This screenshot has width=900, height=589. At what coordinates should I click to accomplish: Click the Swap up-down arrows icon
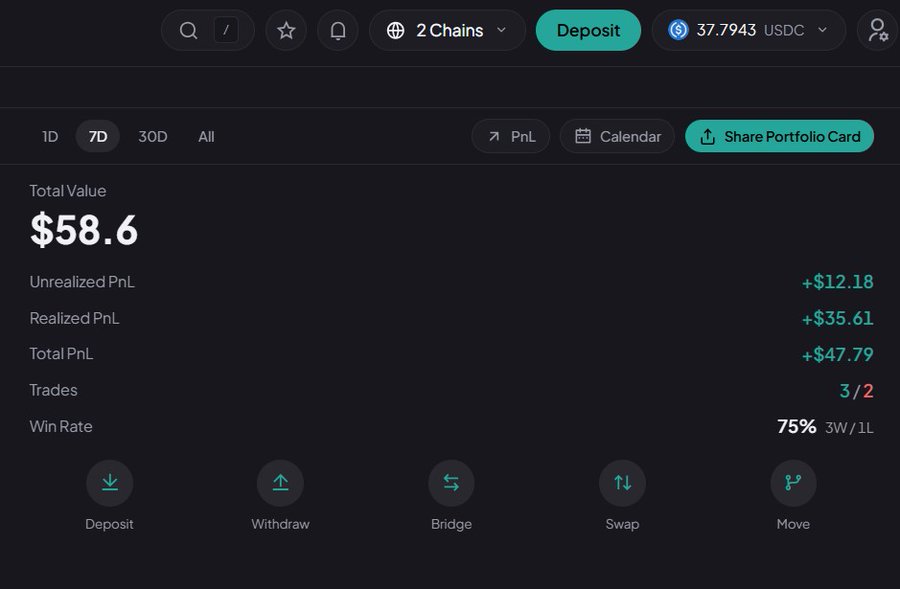(x=622, y=483)
